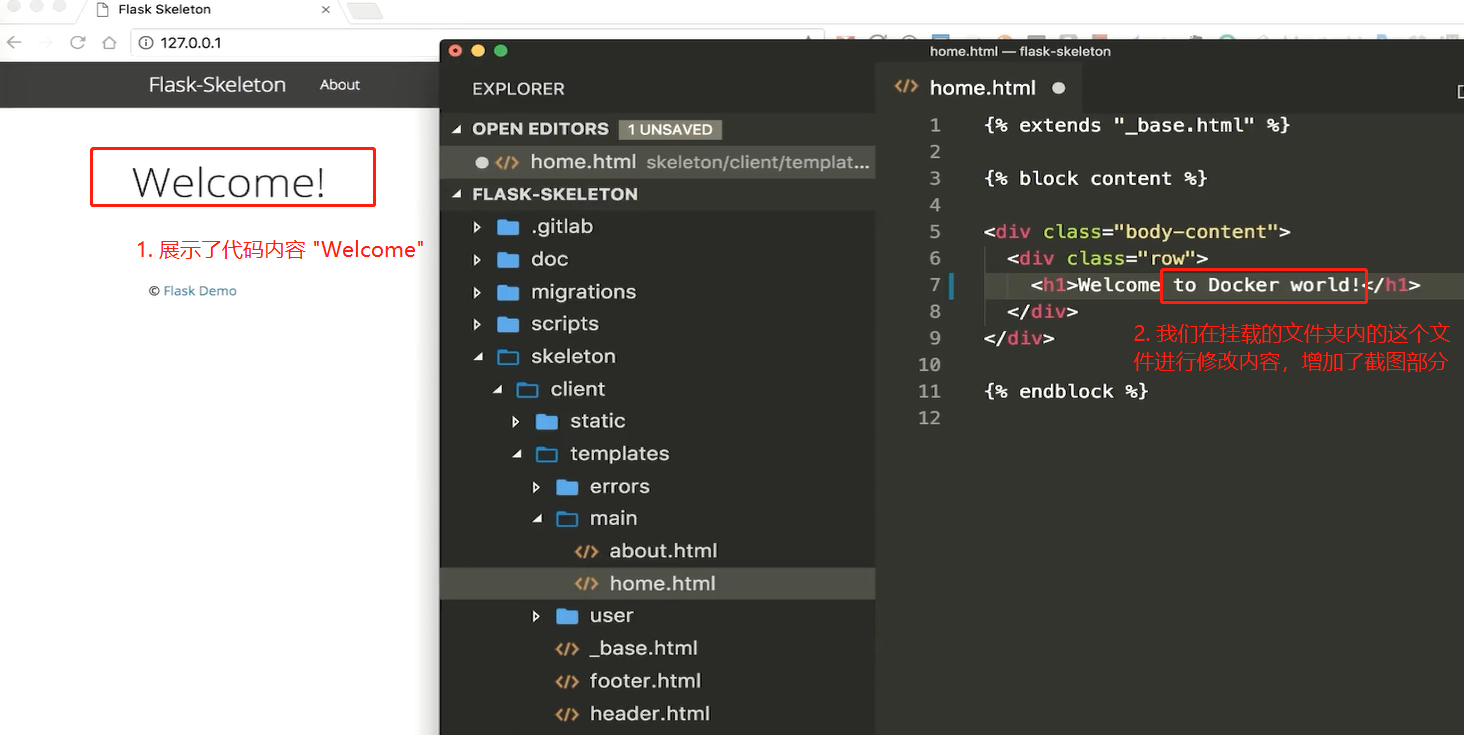Expand the scripts folder arrow
The width and height of the screenshot is (1464, 735).
point(478,324)
